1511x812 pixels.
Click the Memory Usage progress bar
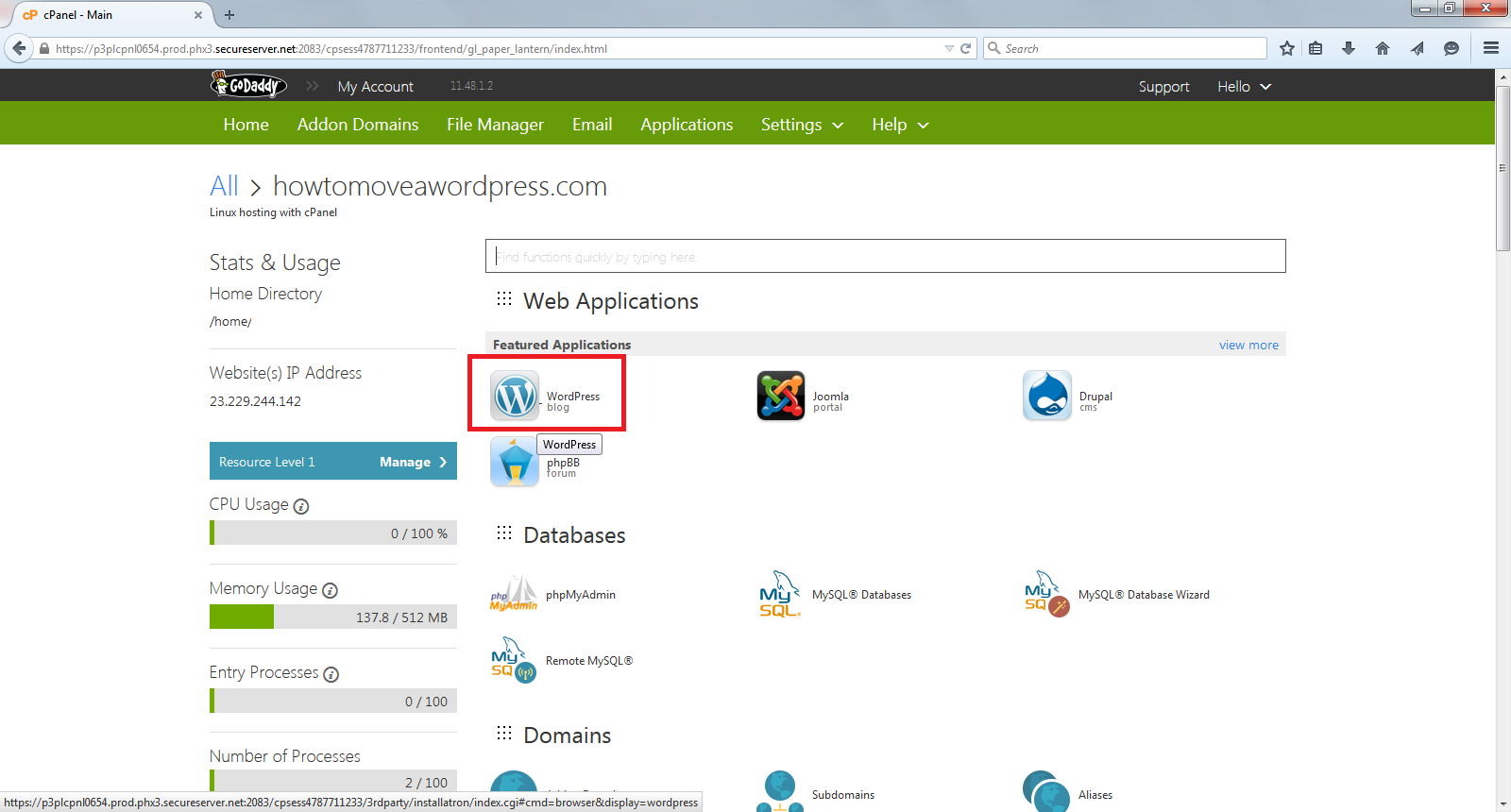333,617
